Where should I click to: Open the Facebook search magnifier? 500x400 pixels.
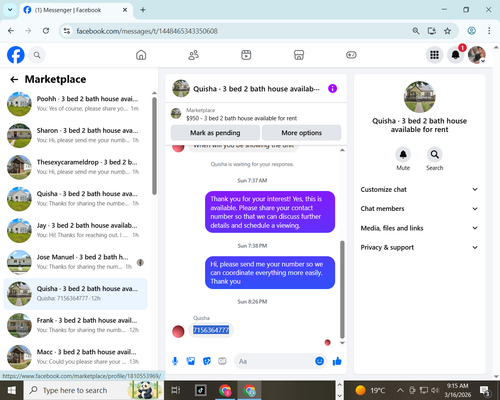pyautogui.click(x=37, y=55)
